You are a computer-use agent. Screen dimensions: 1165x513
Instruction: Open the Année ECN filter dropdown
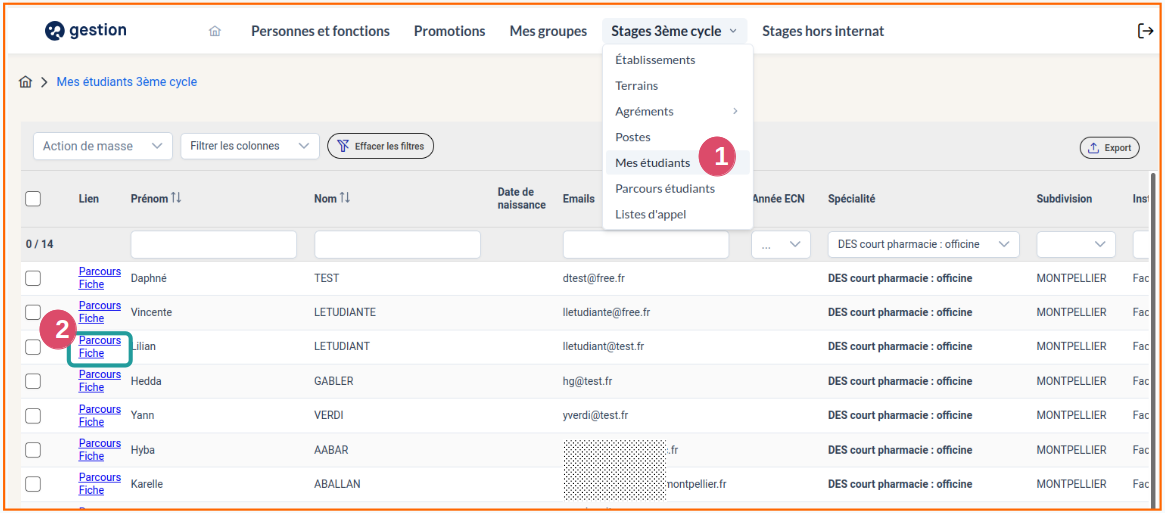(781, 244)
